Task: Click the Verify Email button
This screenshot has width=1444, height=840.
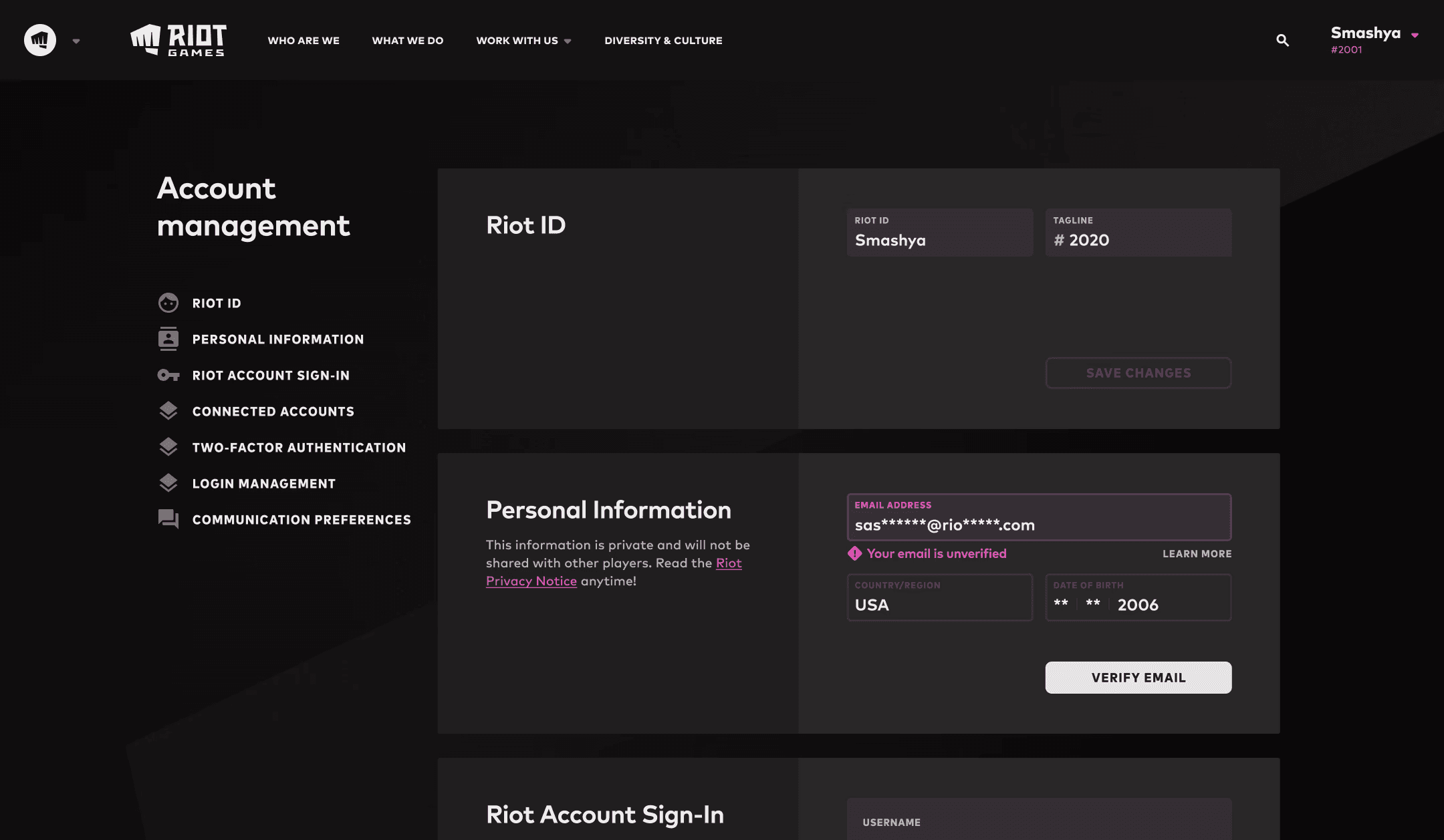Action: [1138, 677]
